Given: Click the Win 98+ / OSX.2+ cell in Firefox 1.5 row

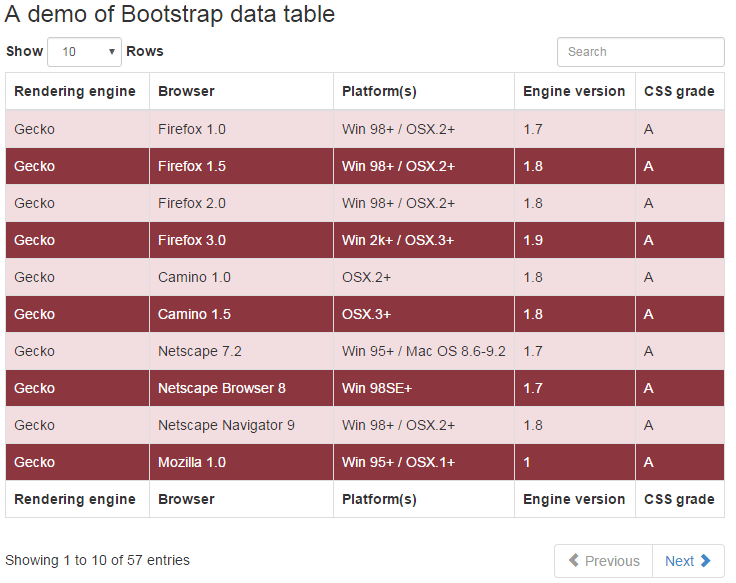Looking at the screenshot, I should 424,166.
